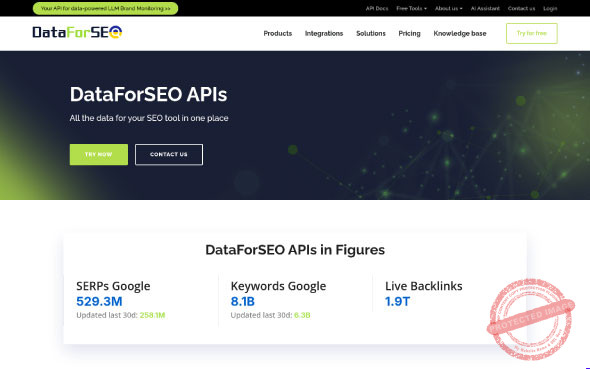Screen dimensions: 590x369
Task: Click the green TRY NOW button
Action: [99, 154]
